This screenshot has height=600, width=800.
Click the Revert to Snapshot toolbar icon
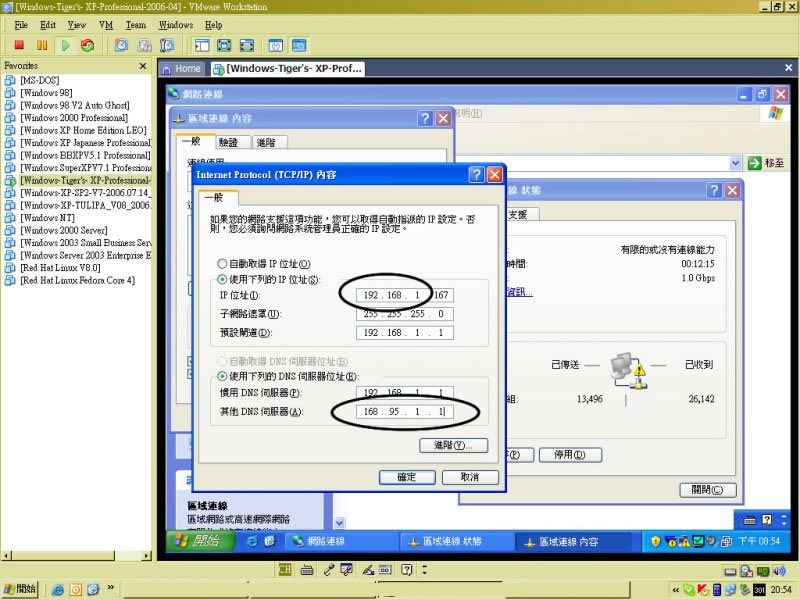pos(144,45)
